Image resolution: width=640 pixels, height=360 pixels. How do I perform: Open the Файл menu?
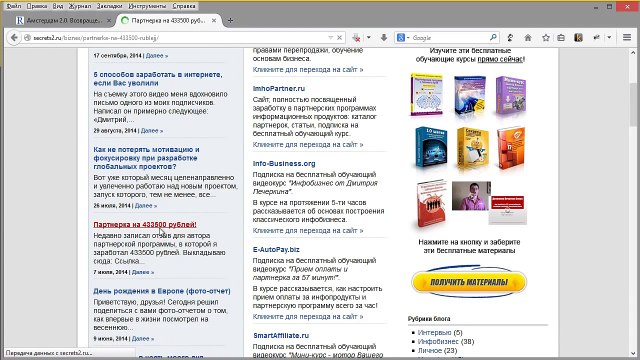coord(14,6)
